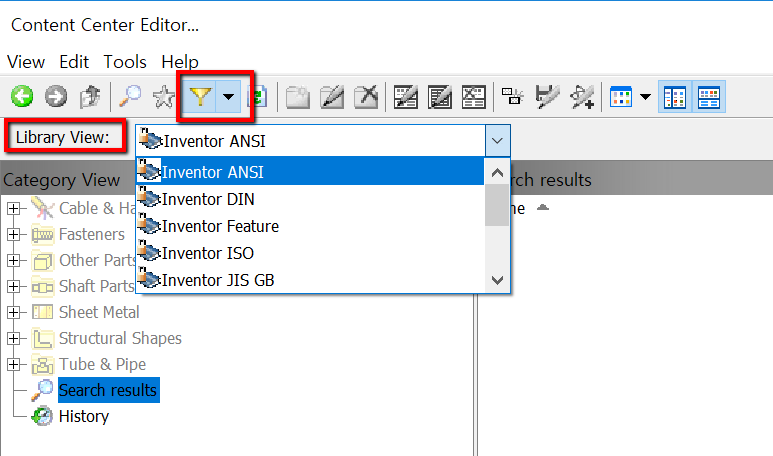Click the Save Copy As icon
Viewport: 773px width, 456px height.
547,97
